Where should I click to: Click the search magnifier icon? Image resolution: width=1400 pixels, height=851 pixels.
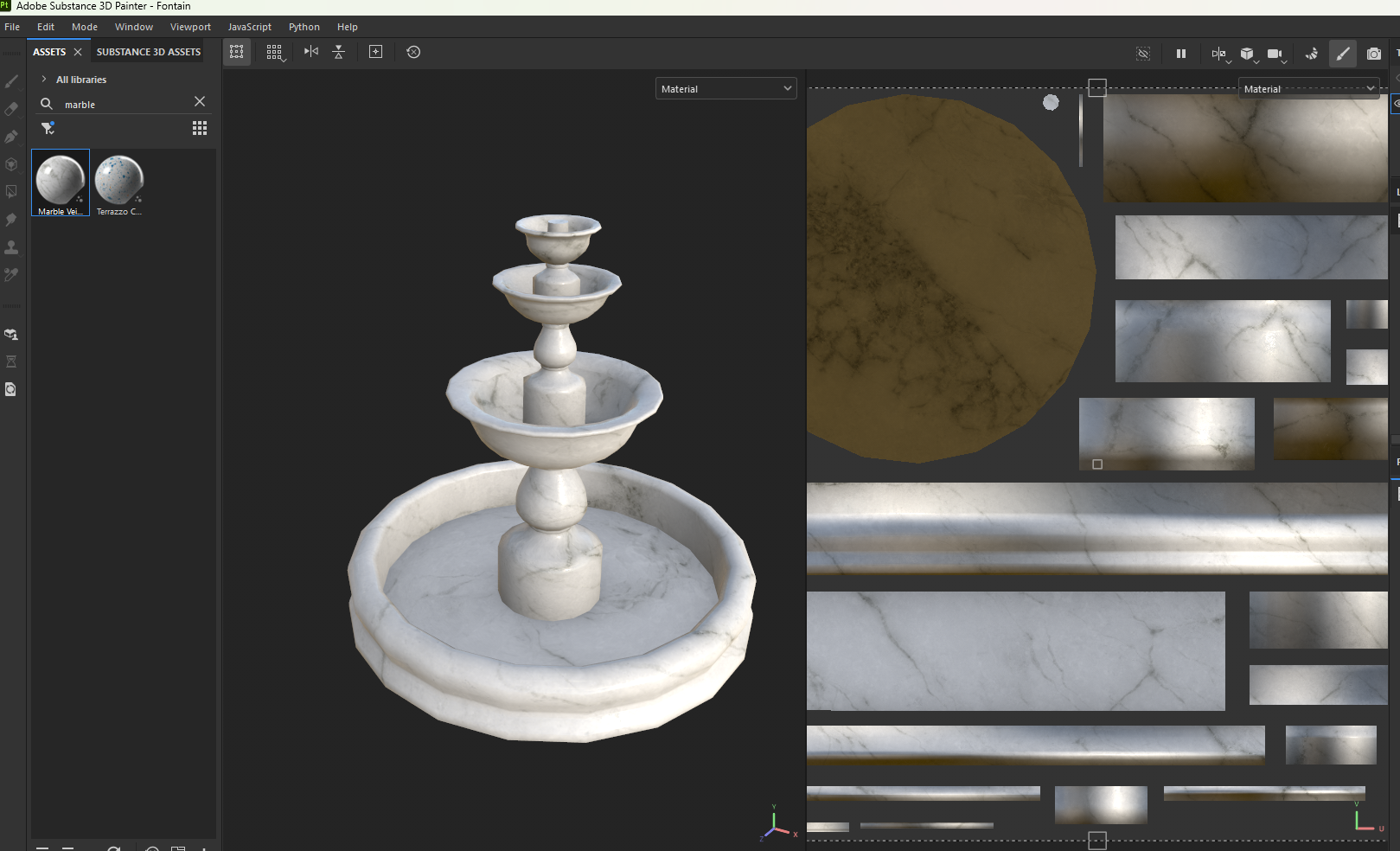click(x=47, y=104)
